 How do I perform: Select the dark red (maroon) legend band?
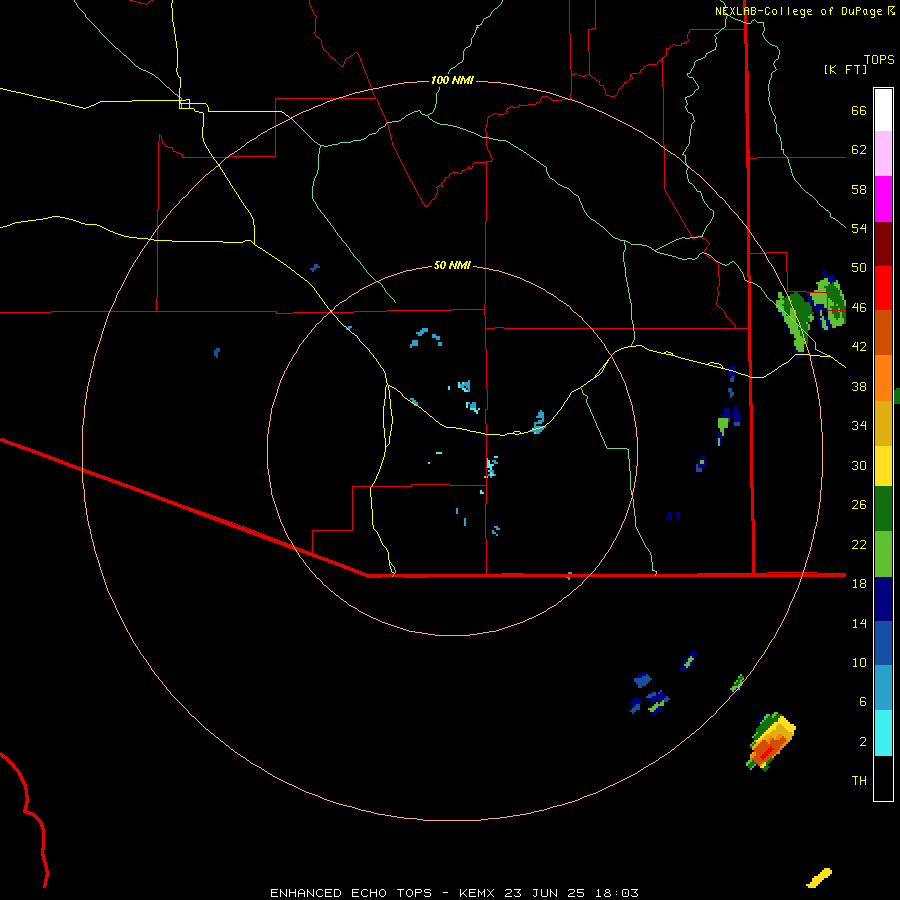click(883, 243)
